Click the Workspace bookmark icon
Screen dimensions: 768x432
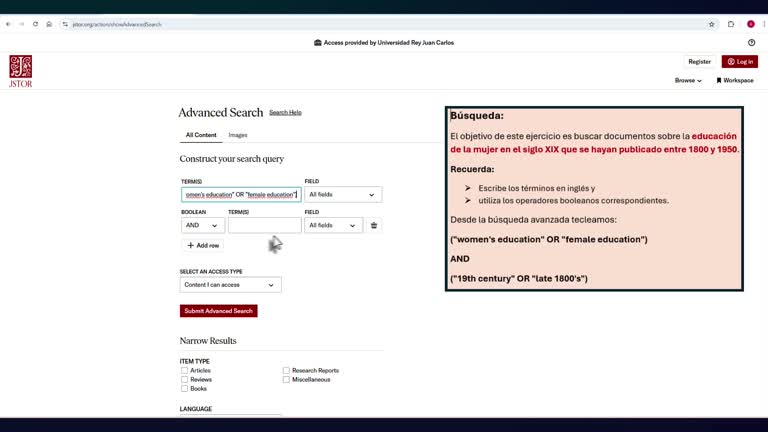pos(719,80)
